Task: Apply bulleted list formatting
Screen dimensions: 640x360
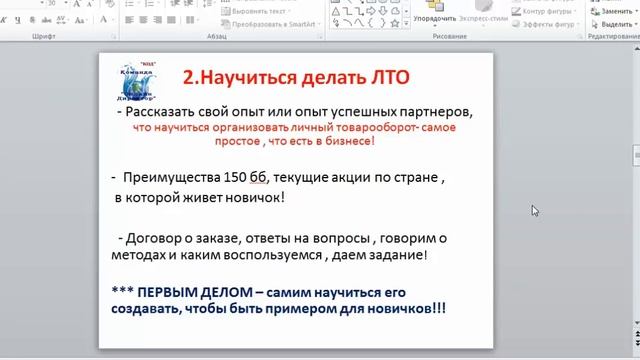Action: (129, 4)
